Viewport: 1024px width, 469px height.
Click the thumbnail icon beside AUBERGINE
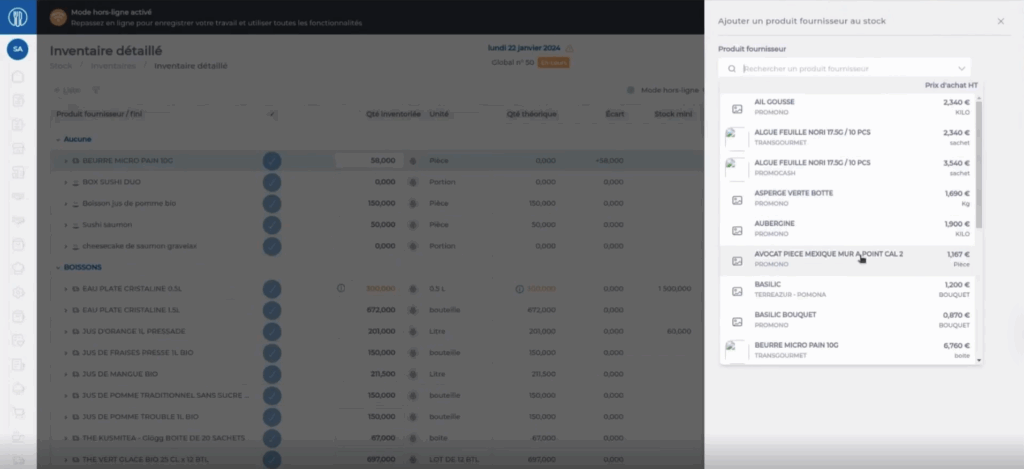[737, 230]
